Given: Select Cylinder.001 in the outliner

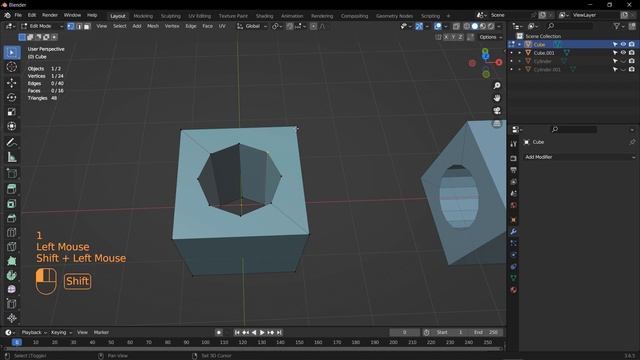Looking at the screenshot, I should click(547, 70).
